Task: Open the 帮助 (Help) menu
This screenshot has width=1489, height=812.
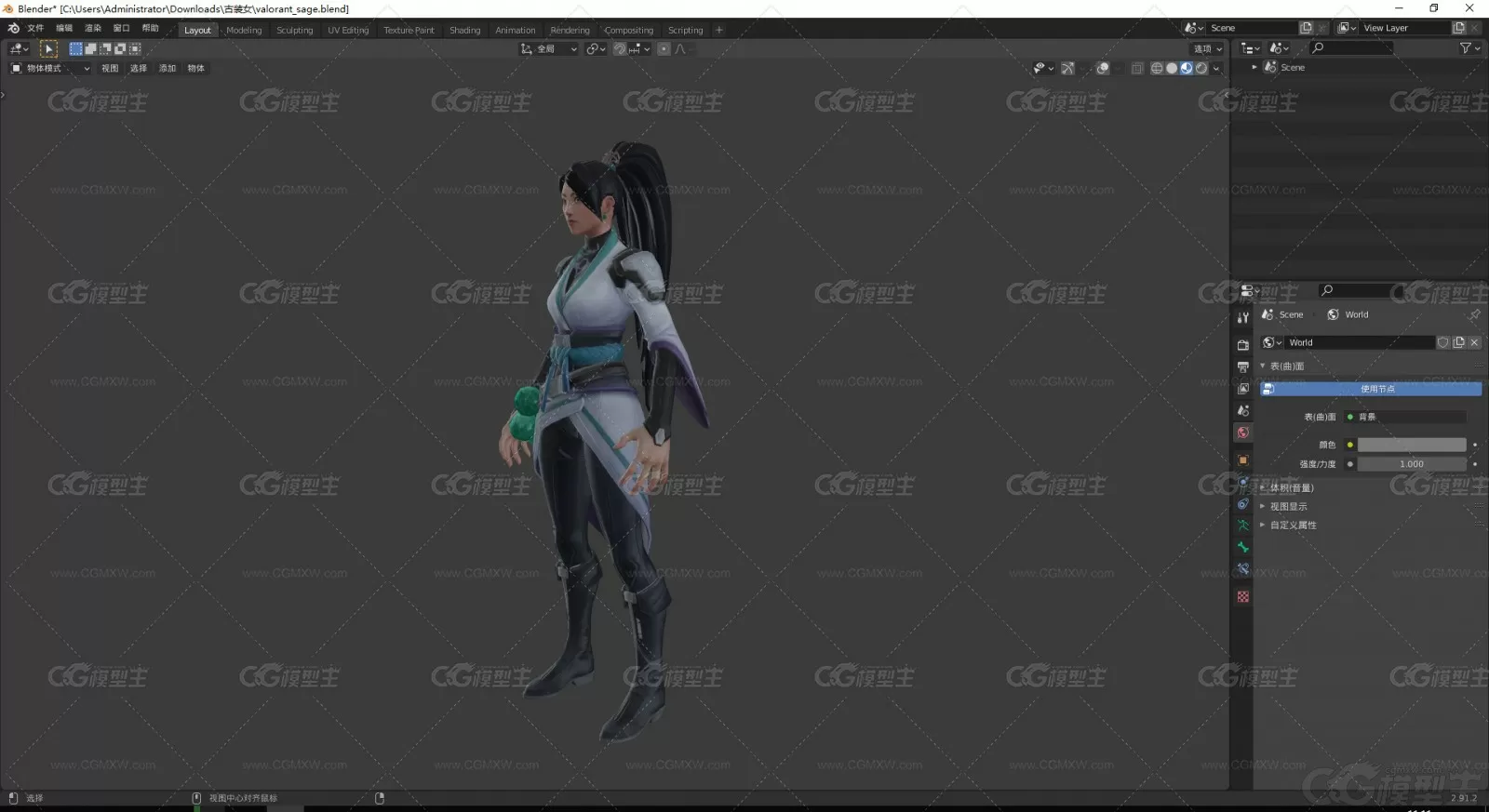Action: click(150, 28)
